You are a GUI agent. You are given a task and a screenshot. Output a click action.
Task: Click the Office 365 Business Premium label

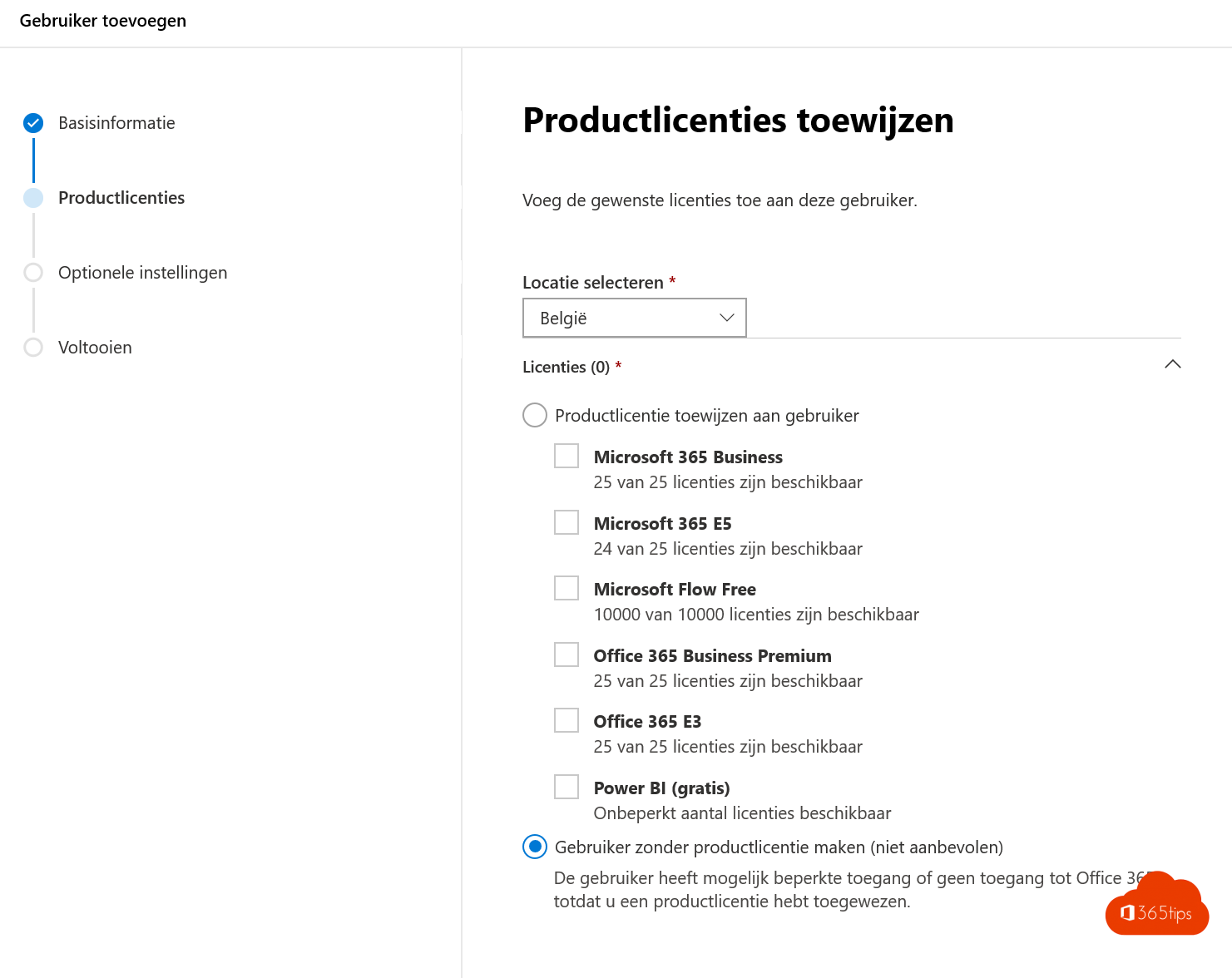[x=712, y=656]
